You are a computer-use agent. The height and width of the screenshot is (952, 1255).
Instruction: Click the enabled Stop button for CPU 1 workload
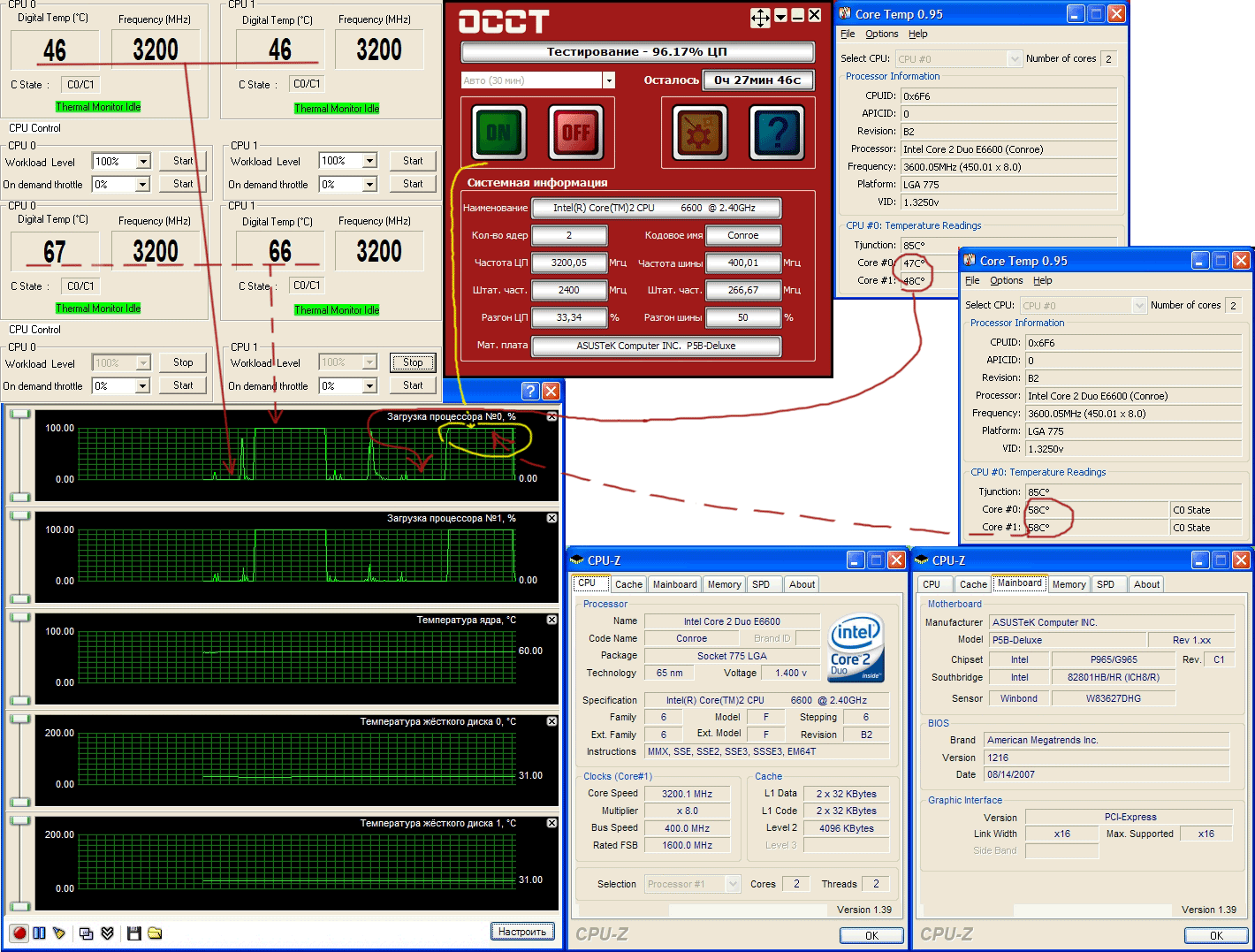(413, 362)
